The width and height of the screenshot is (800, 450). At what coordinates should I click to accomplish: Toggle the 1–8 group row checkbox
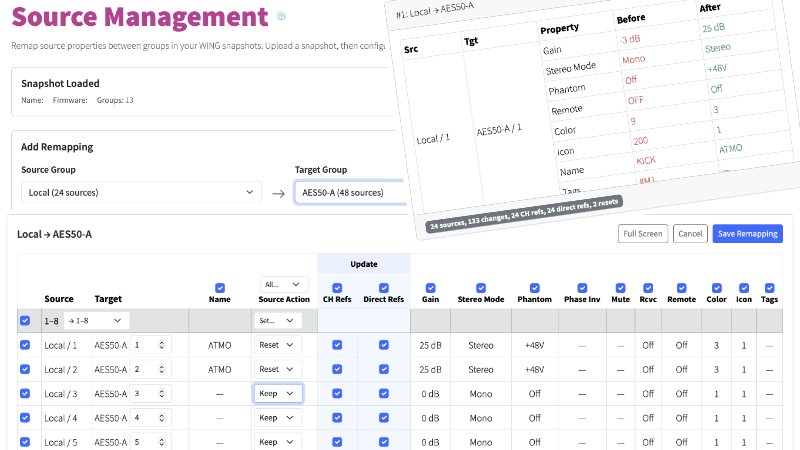tap(25, 320)
